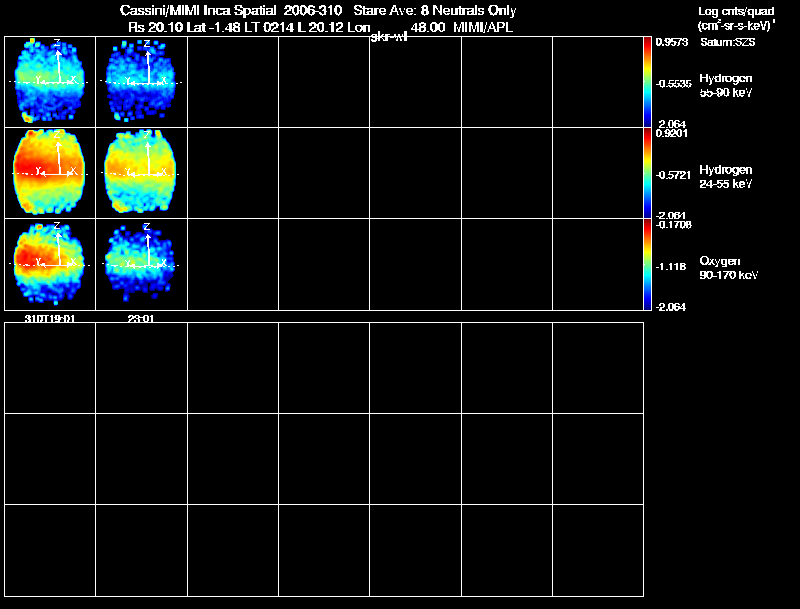Screen dimensions: 800x609
Task: Click the color bar value '-0.5535'
Action: [x=673, y=84]
